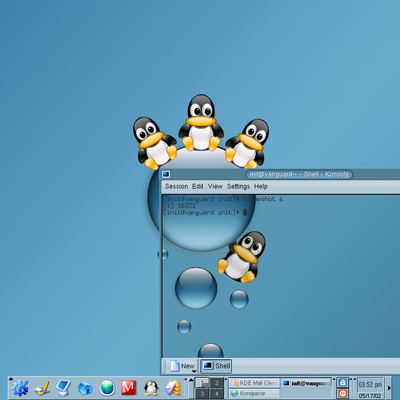Image resolution: width=400 pixels, height=400 pixels.
Task: Launch the terminal monitor icon in panel
Action: coord(63,388)
